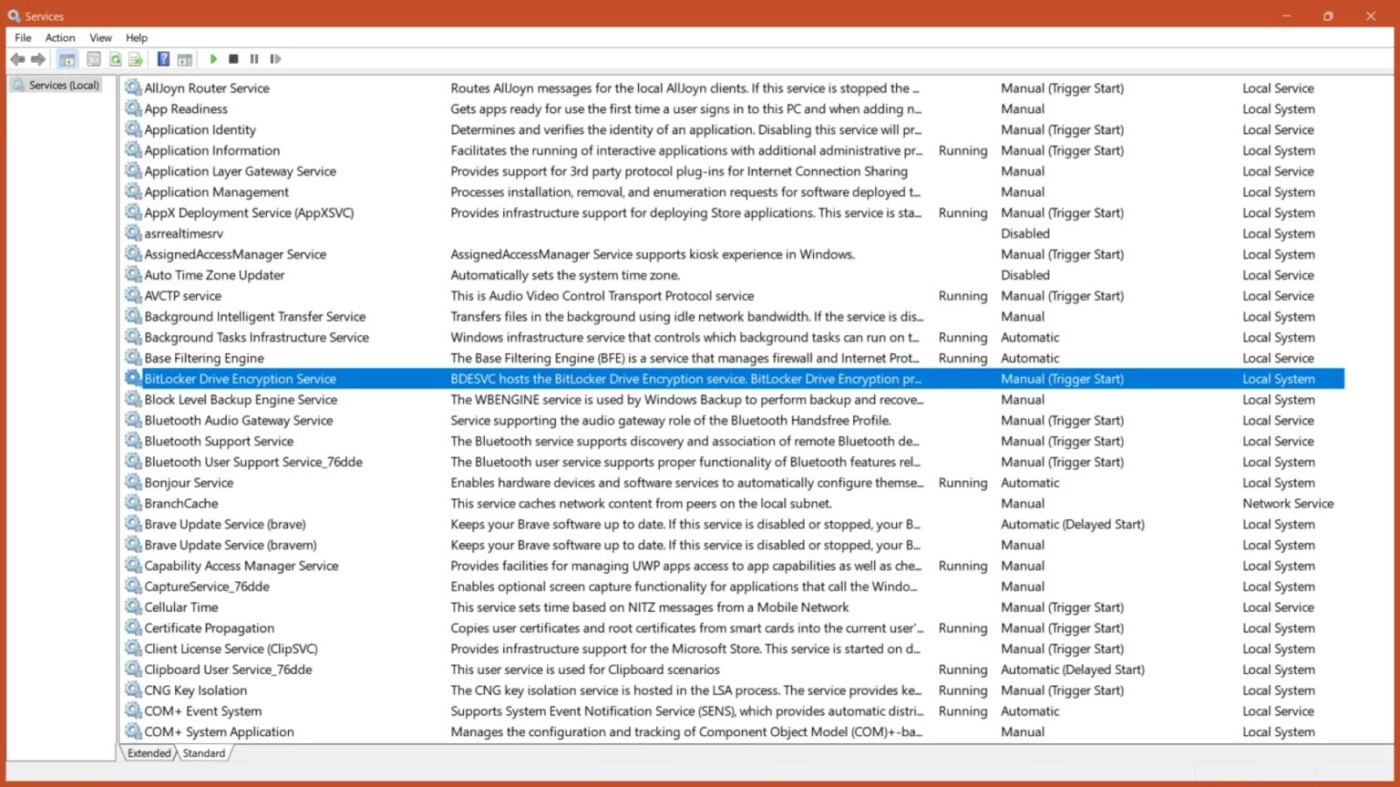Screen dimensions: 1400x787
Task: Click gear icon beside BranchCache
Action: [133, 504]
